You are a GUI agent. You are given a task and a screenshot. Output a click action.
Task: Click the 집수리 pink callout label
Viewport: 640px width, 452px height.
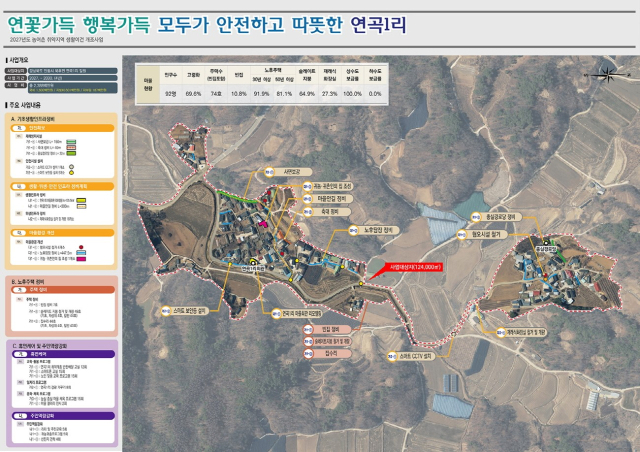pyautogui.click(x=331, y=354)
